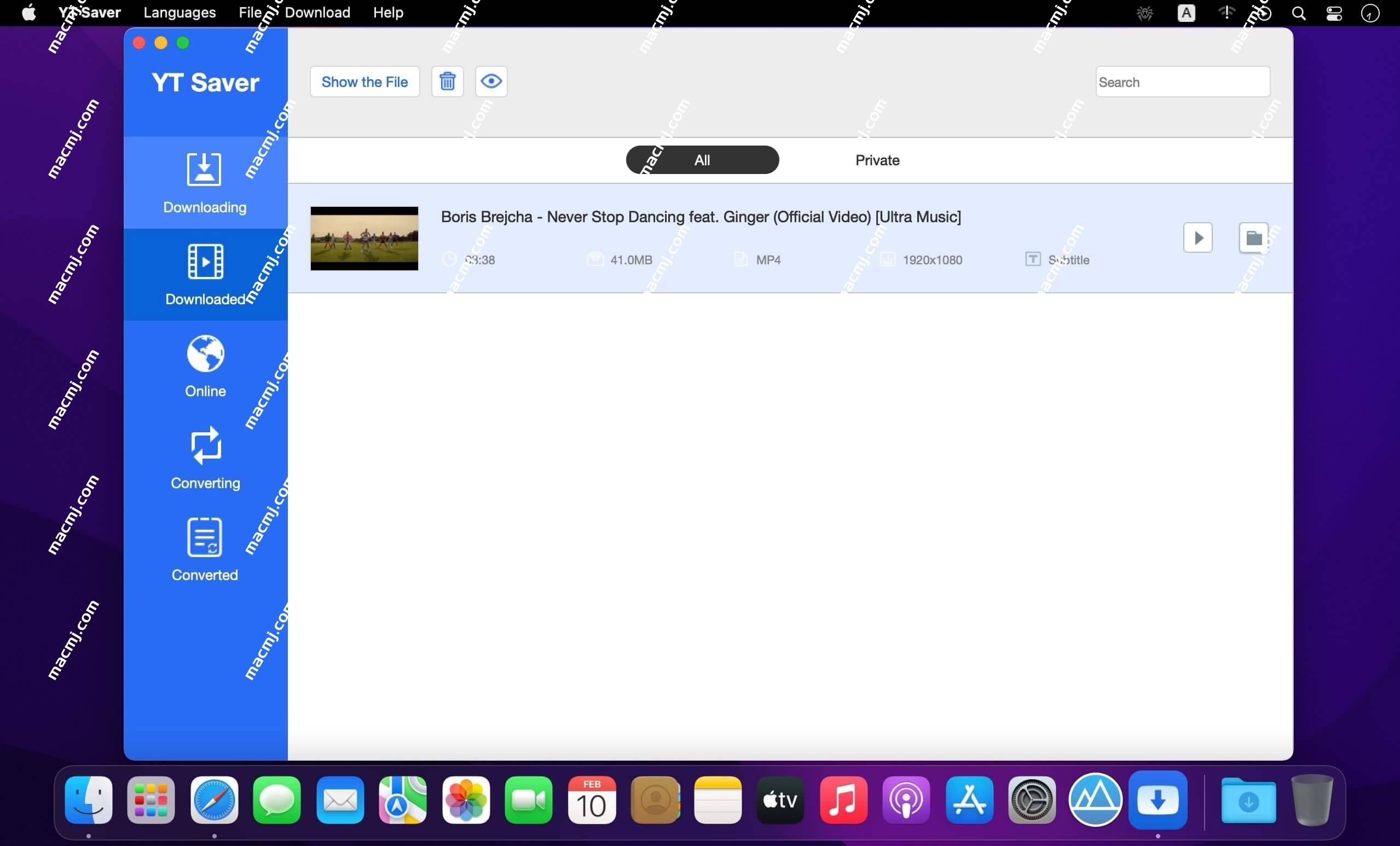Open the Trash in the Dock
The image size is (1400, 846).
[x=1312, y=799]
